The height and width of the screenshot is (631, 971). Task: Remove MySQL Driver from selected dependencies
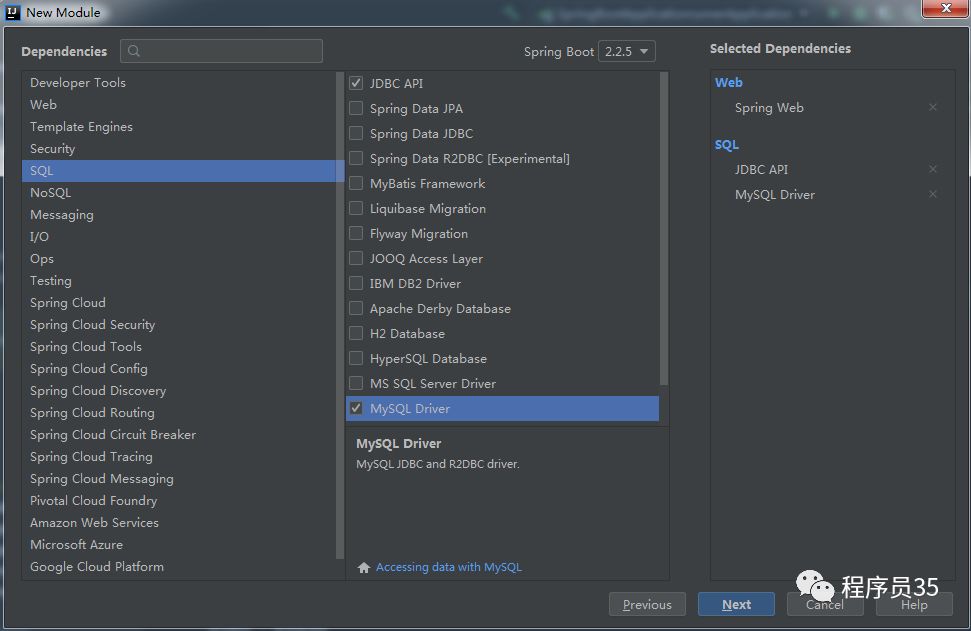point(933,194)
